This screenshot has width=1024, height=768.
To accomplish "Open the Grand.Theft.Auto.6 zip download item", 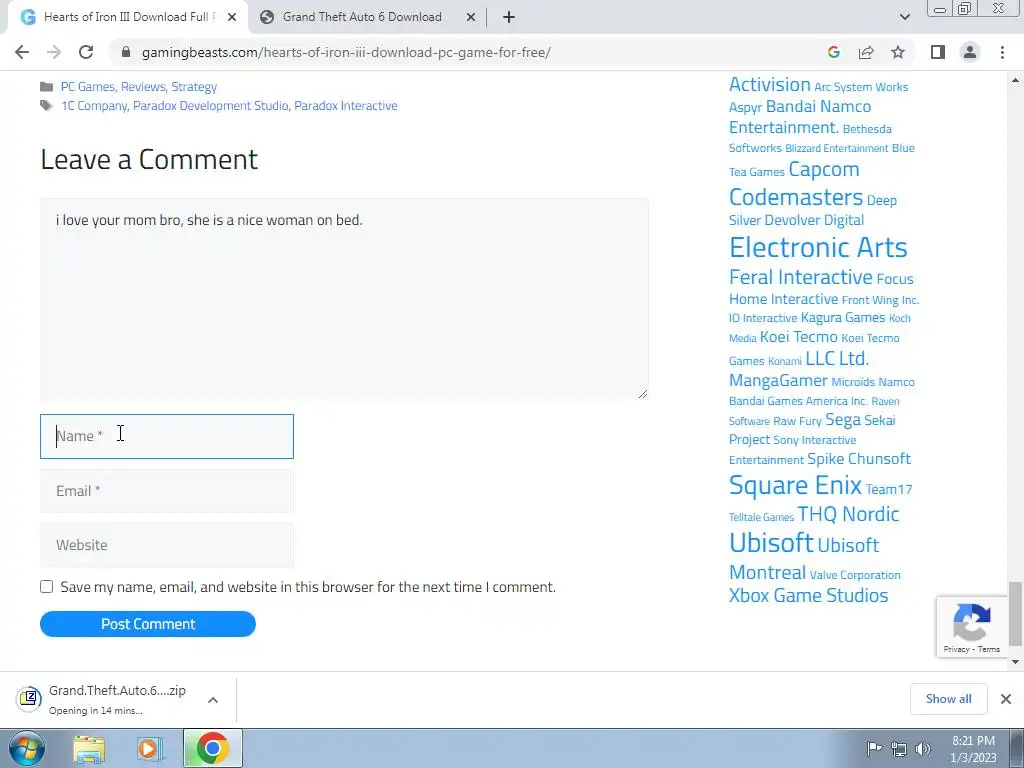I will (x=104, y=699).
